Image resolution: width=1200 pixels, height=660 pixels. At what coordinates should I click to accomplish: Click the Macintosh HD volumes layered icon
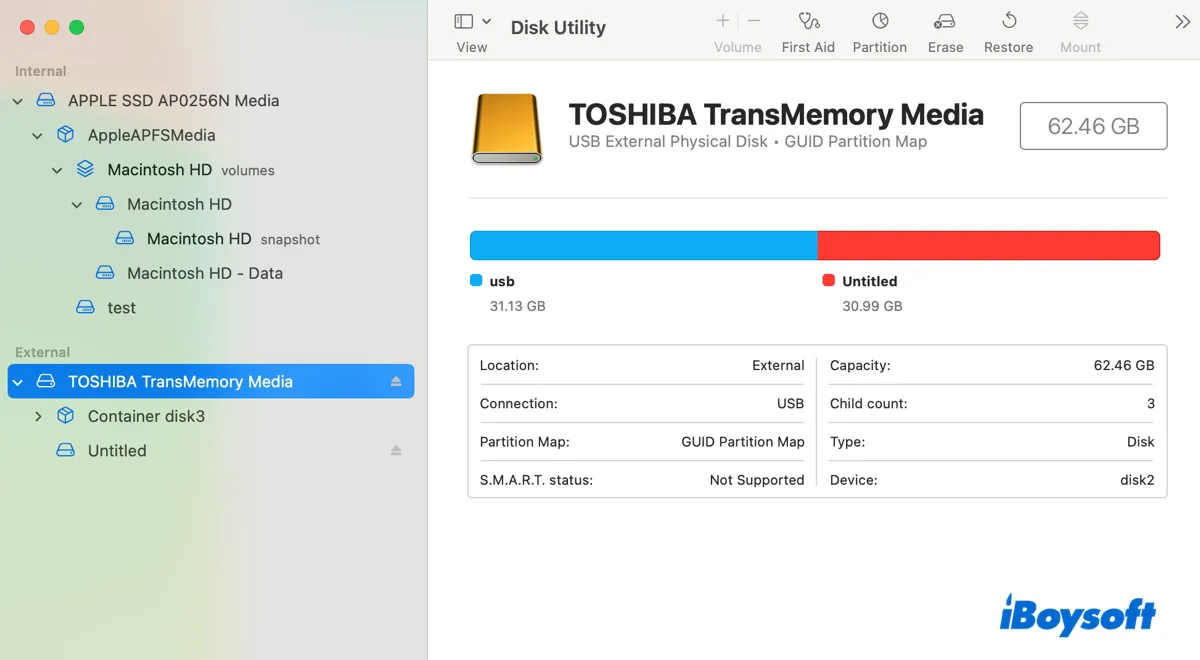(x=85, y=170)
